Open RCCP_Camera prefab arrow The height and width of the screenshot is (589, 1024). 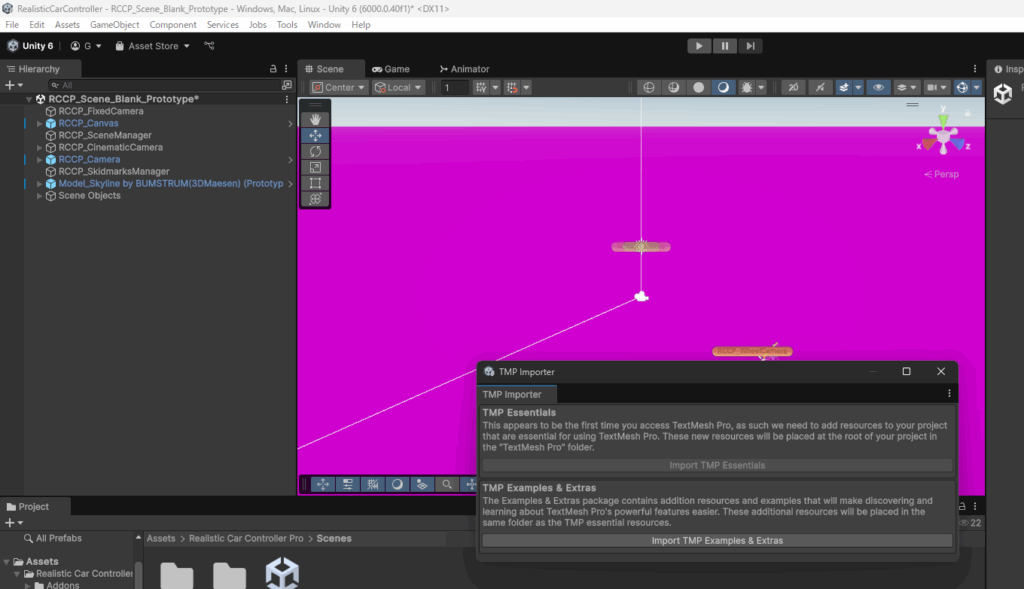pyautogui.click(x=291, y=159)
